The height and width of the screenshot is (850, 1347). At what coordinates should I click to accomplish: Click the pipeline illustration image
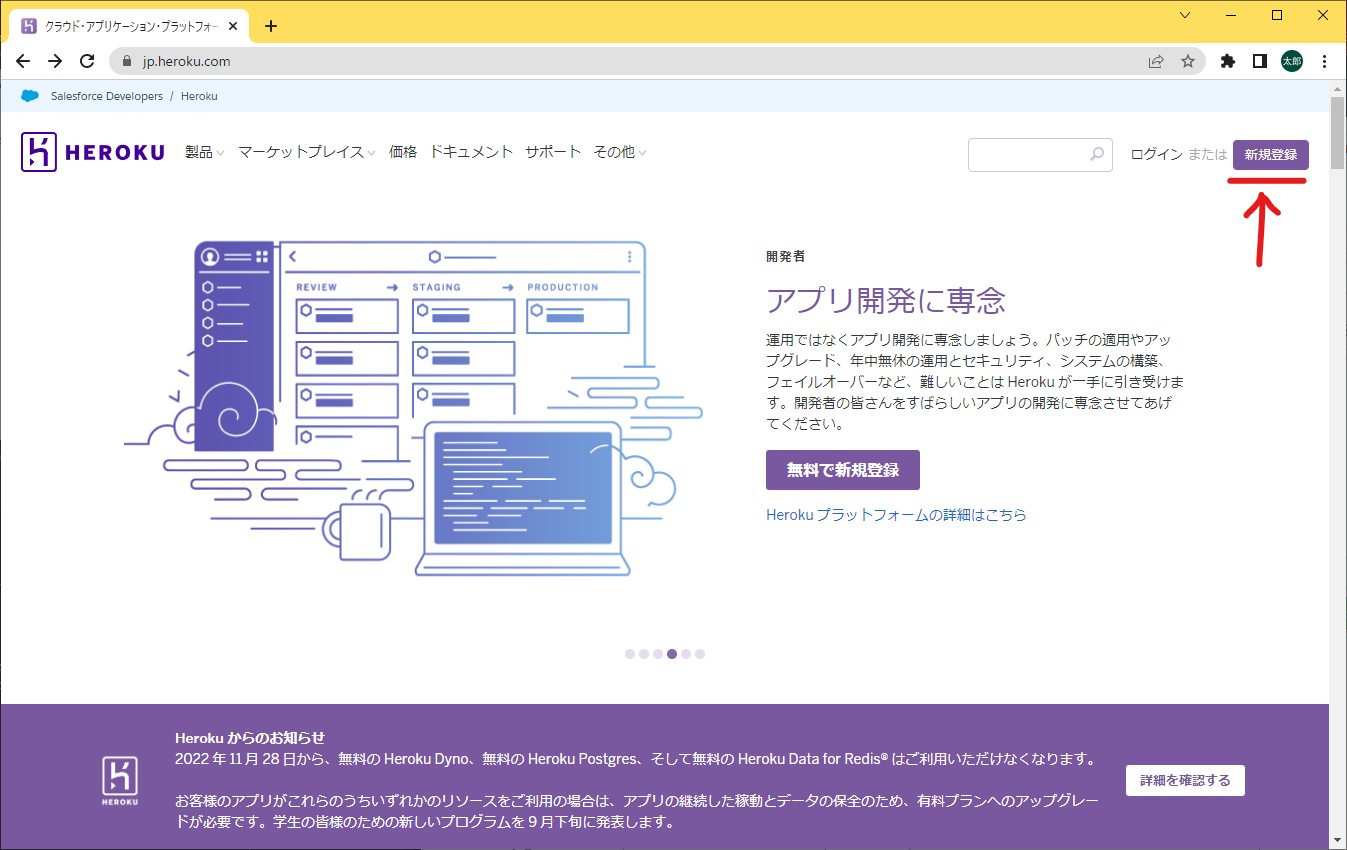click(414, 409)
